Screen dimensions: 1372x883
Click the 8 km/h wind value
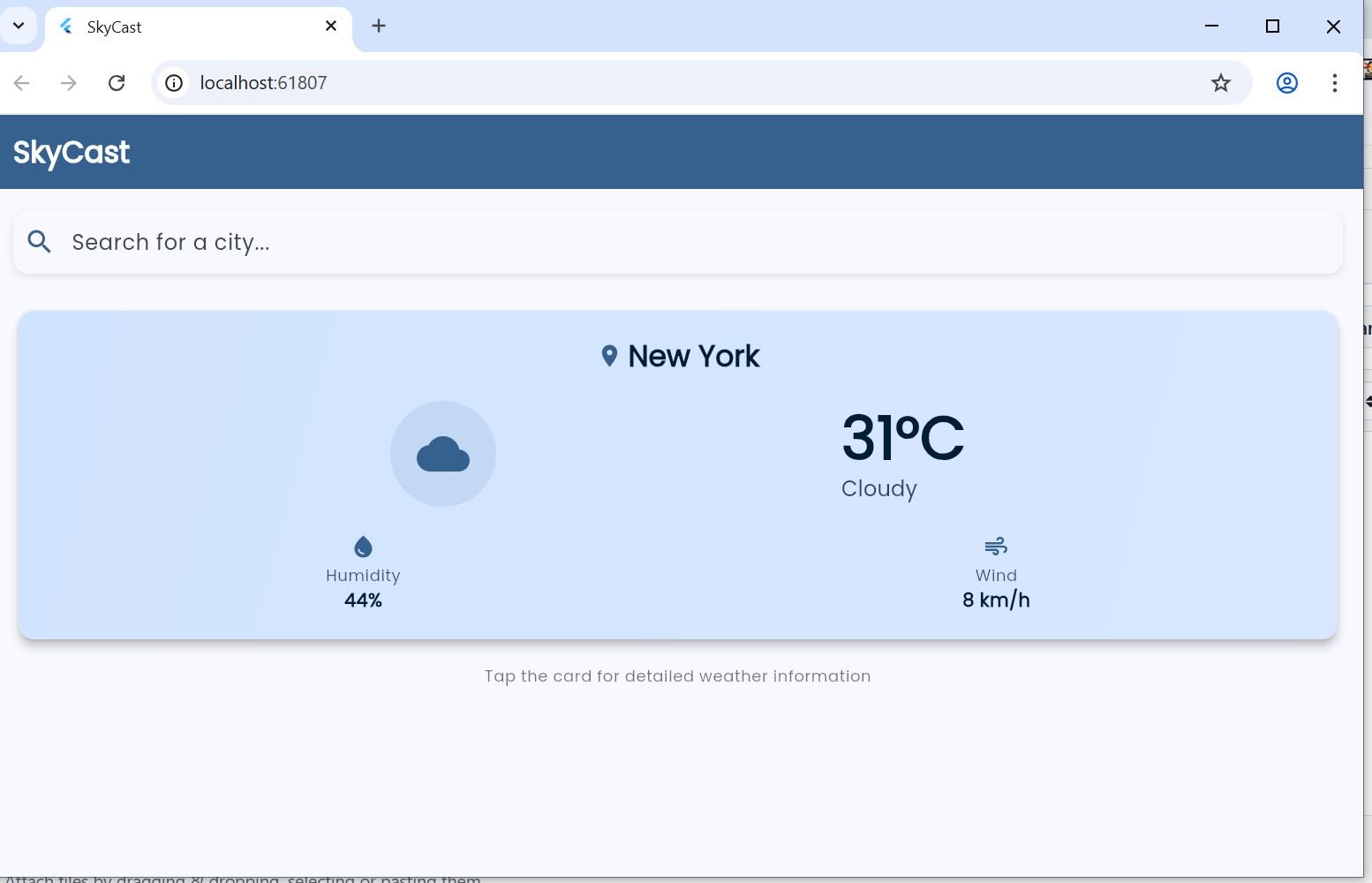tap(996, 600)
